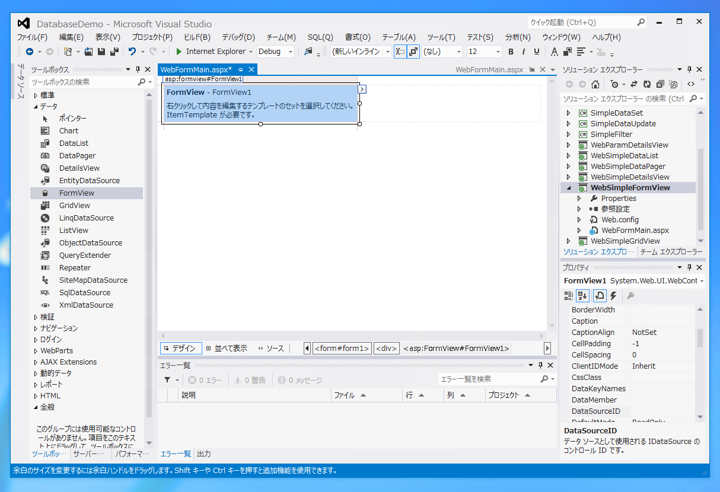720x492 pixels.
Task: Click the font color A icon
Action: tap(554, 51)
